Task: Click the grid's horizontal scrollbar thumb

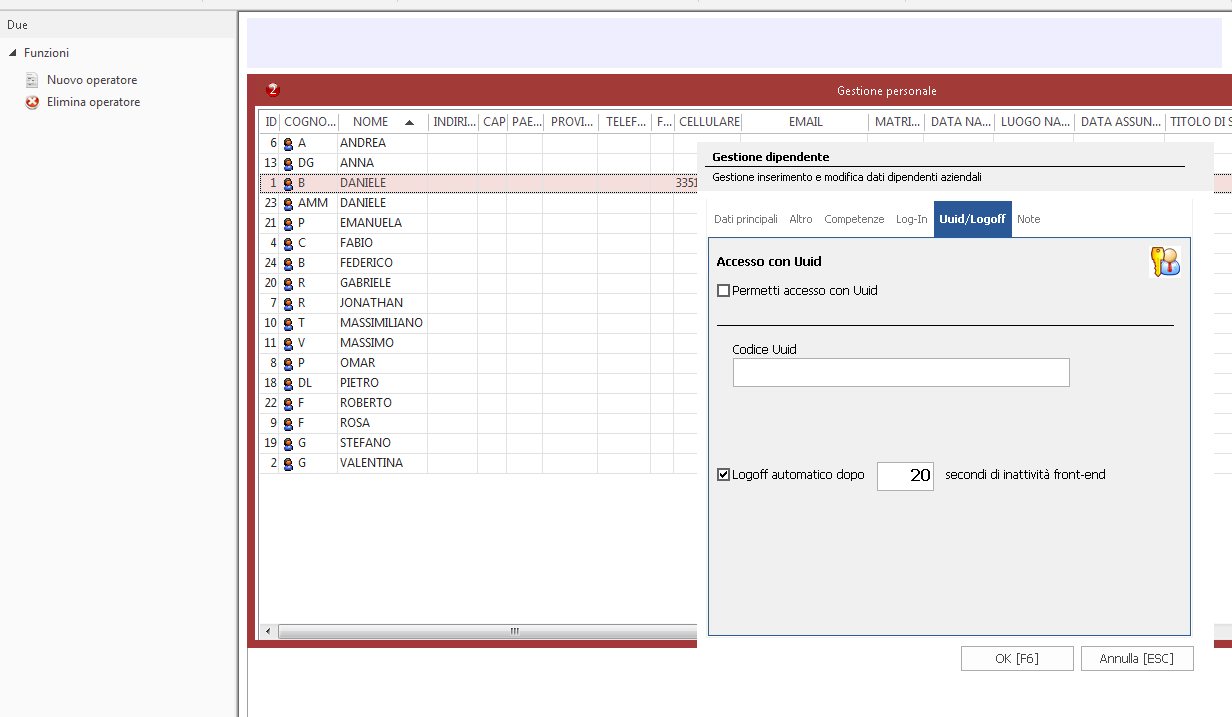Action: click(x=514, y=632)
